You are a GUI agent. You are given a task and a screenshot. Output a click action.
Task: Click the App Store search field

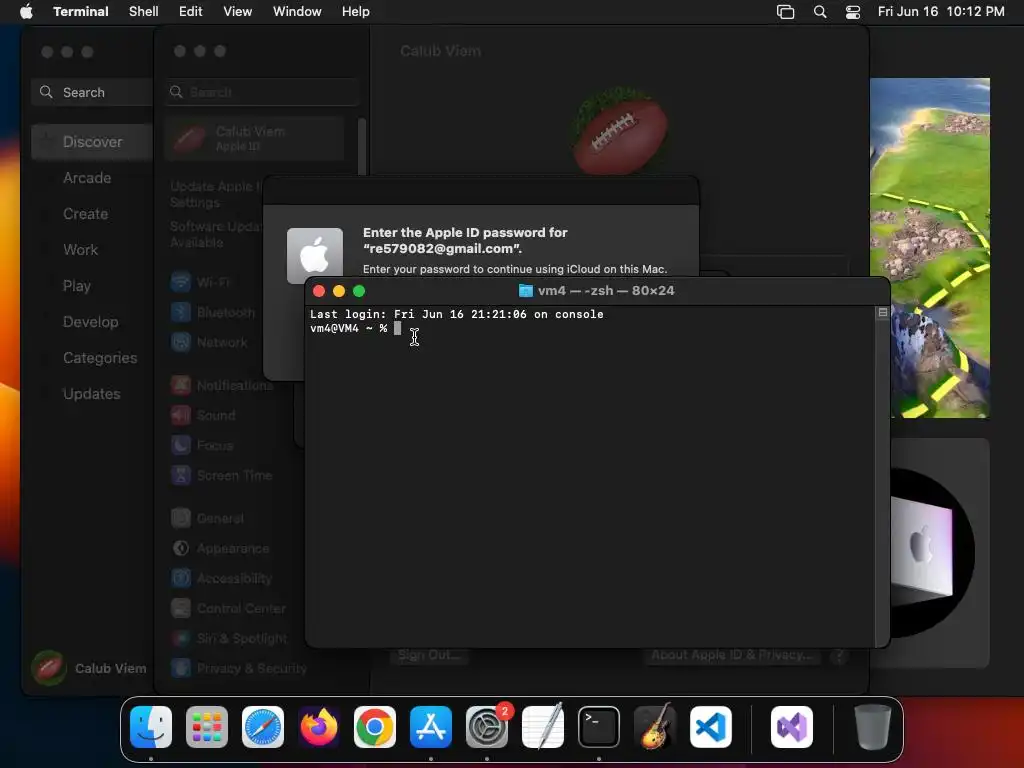pyautogui.click(x=92, y=92)
